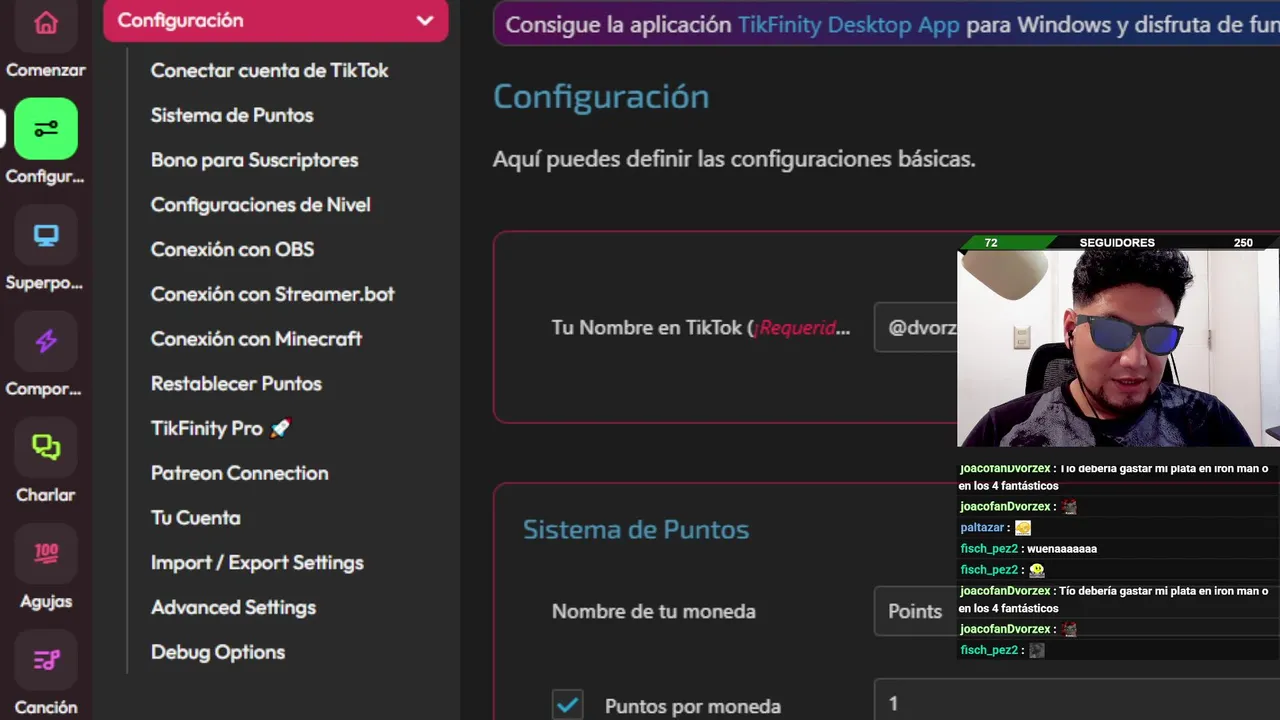Viewport: 1280px width, 720px height.
Task: Open Conectar cuenta de TikTok
Action: pyautogui.click(x=269, y=70)
